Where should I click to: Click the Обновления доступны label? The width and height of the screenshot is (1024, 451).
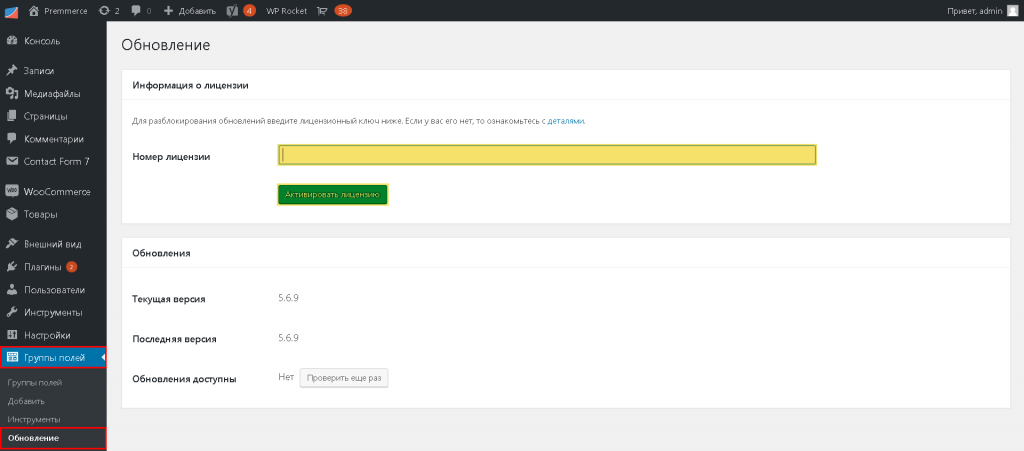(x=184, y=379)
